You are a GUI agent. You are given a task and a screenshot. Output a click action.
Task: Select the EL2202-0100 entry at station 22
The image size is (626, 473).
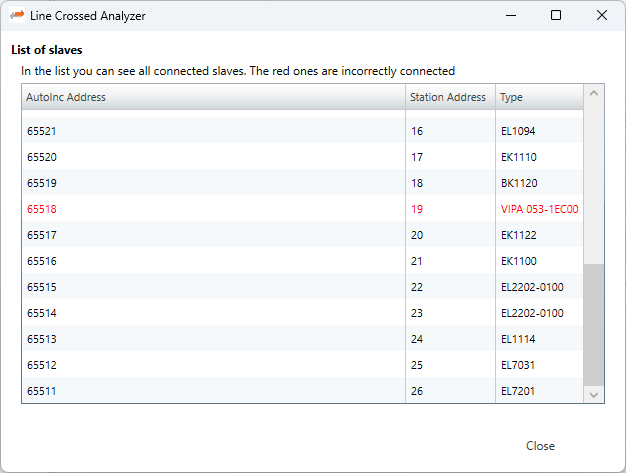532,288
